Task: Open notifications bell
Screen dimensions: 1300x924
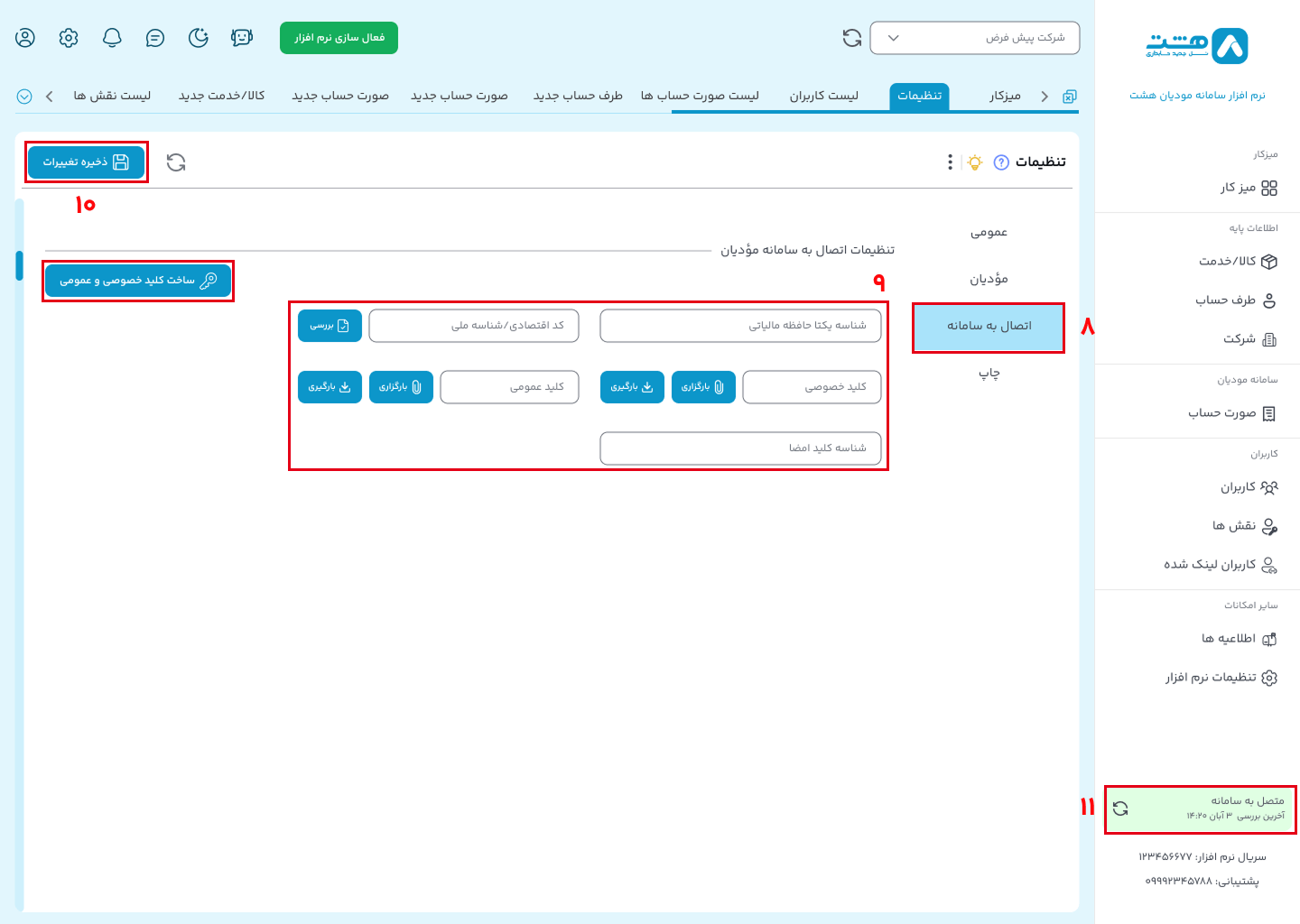Action: coord(112,38)
